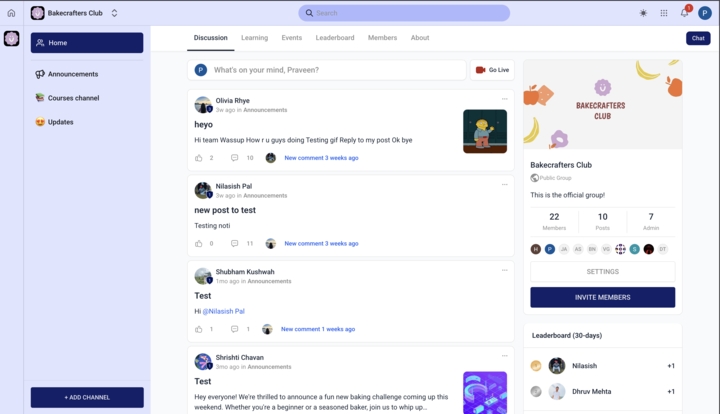The width and height of the screenshot is (720, 414).
Task: Click the home icon in top-left corner
Action: (11, 13)
